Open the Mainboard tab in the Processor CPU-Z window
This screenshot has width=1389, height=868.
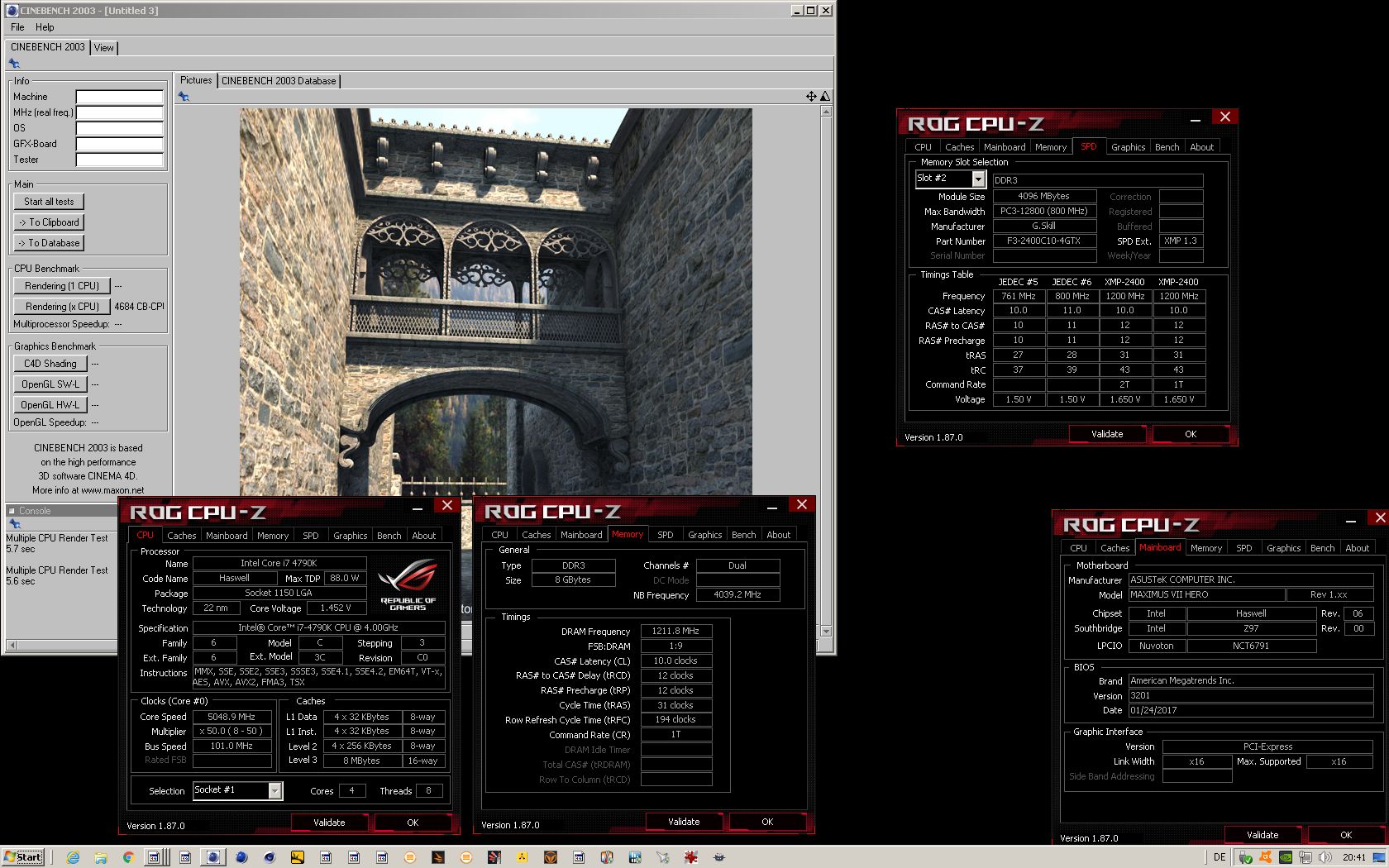(227, 536)
